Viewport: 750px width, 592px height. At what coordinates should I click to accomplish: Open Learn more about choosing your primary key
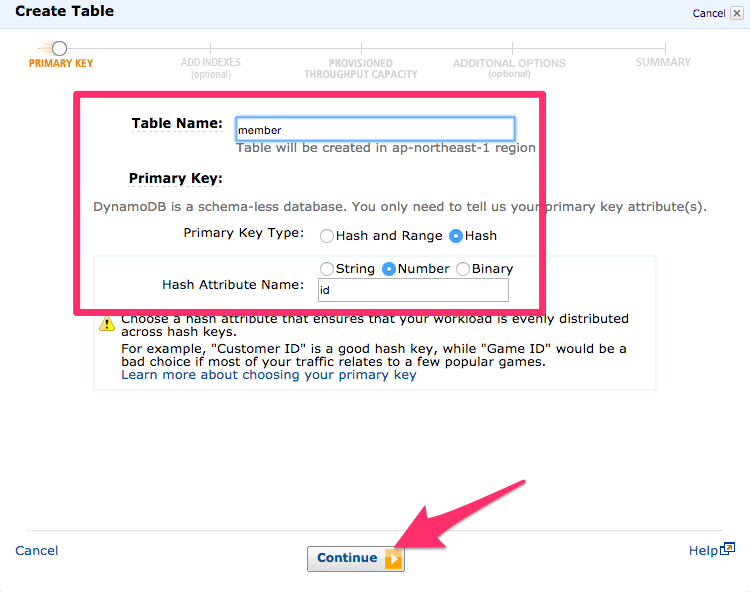tap(269, 374)
